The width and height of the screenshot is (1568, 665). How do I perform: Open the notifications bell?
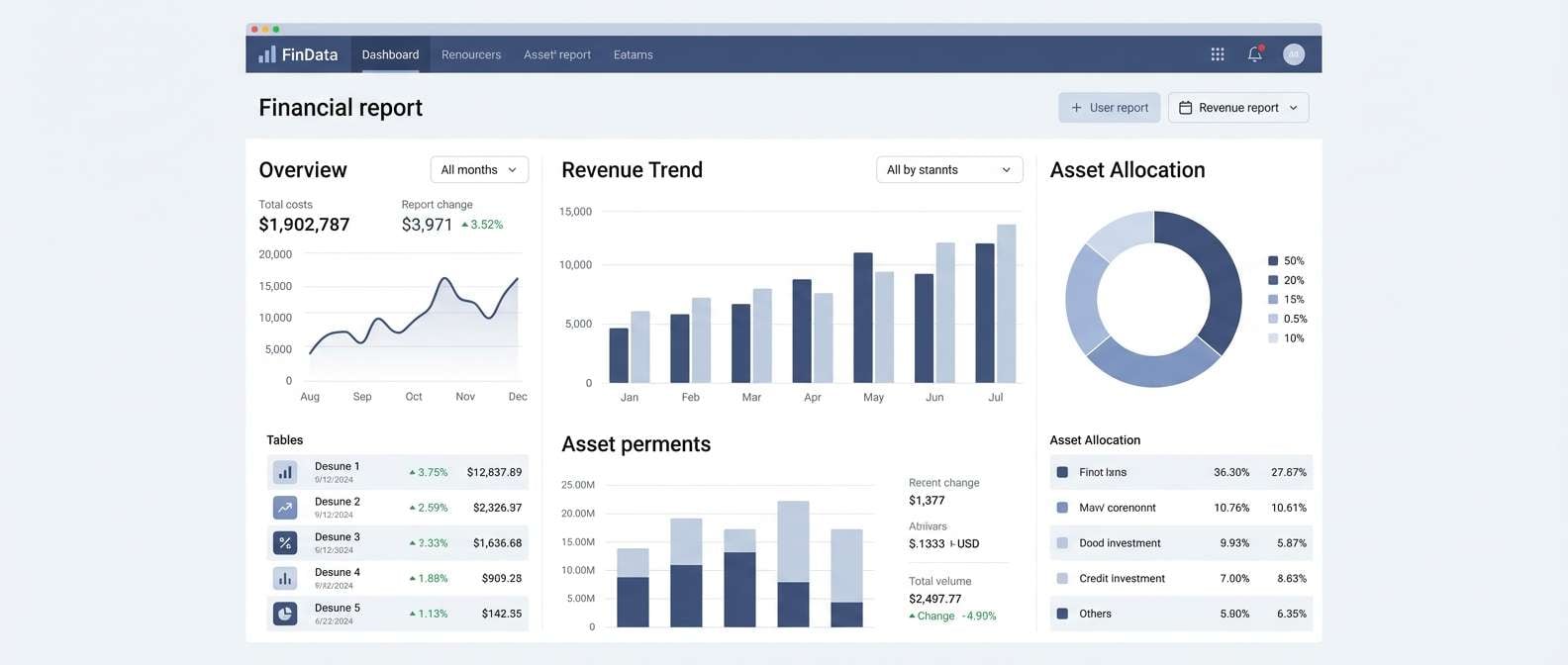pos(1255,54)
